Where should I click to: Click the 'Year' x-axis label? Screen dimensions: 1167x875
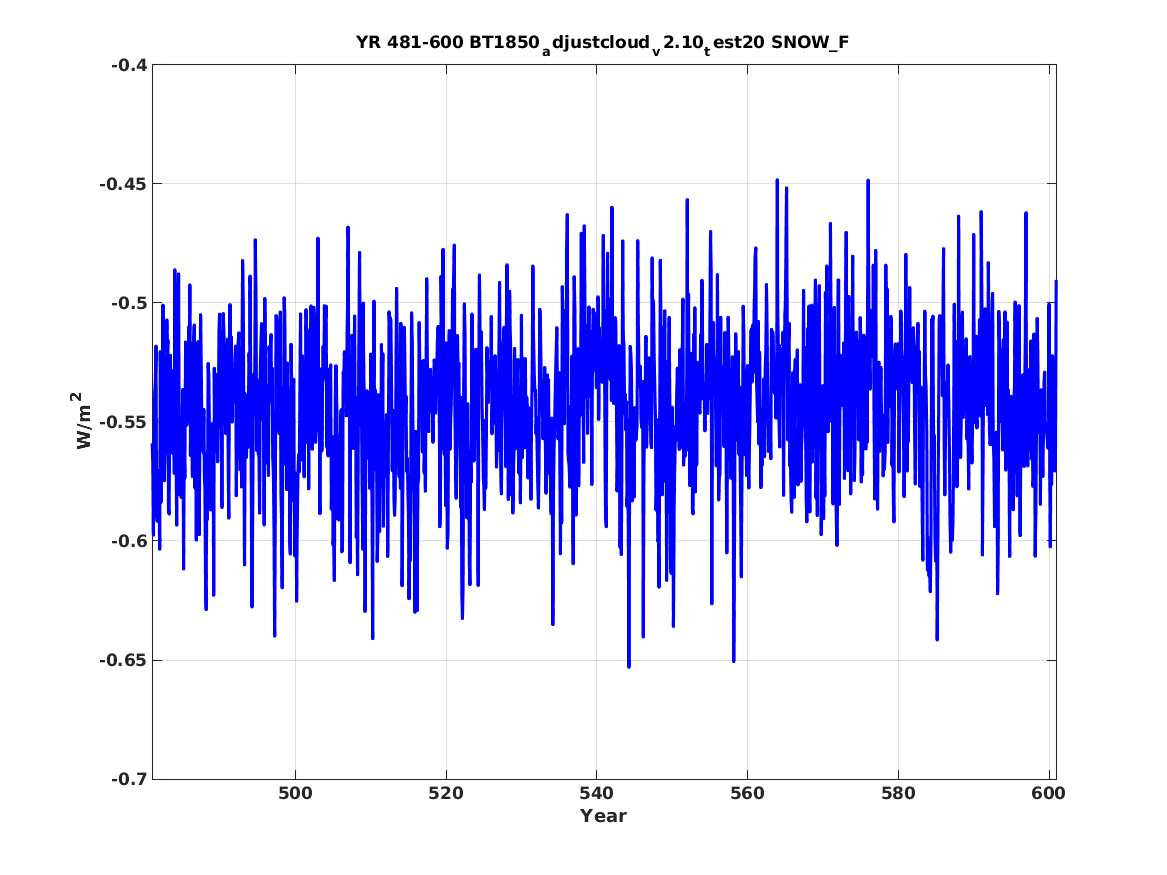(x=604, y=816)
